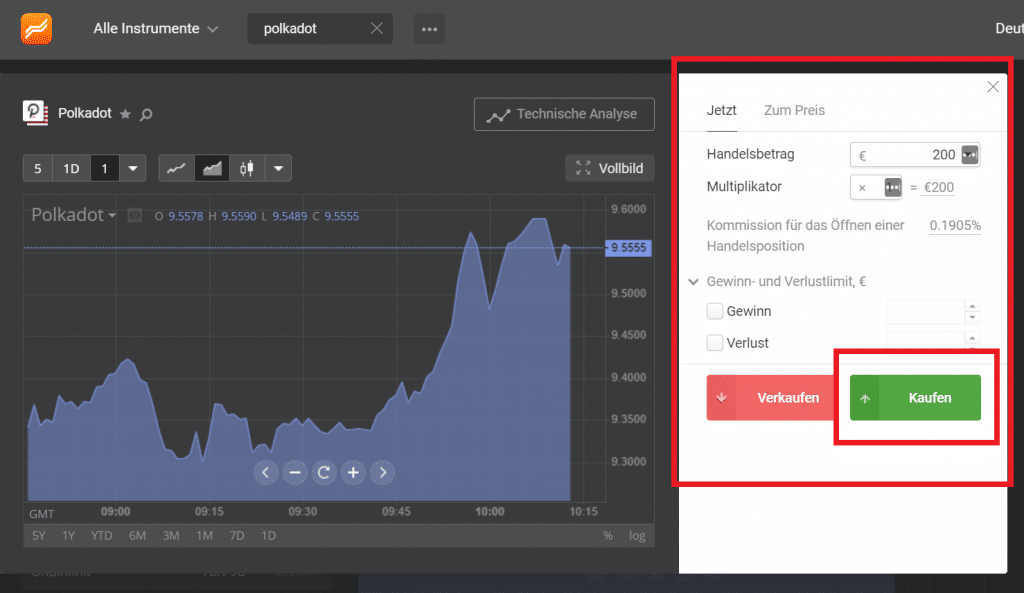The height and width of the screenshot is (593, 1024).
Task: Open the Polkadot chart legend dropdown
Action: [74, 215]
